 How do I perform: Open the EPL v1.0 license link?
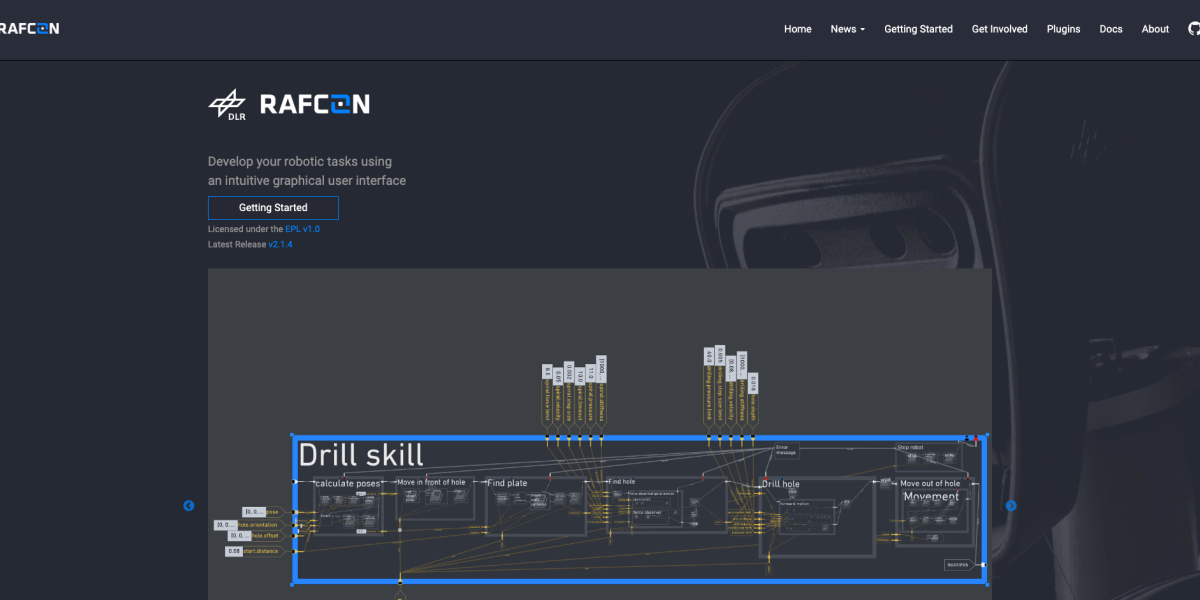[x=302, y=229]
